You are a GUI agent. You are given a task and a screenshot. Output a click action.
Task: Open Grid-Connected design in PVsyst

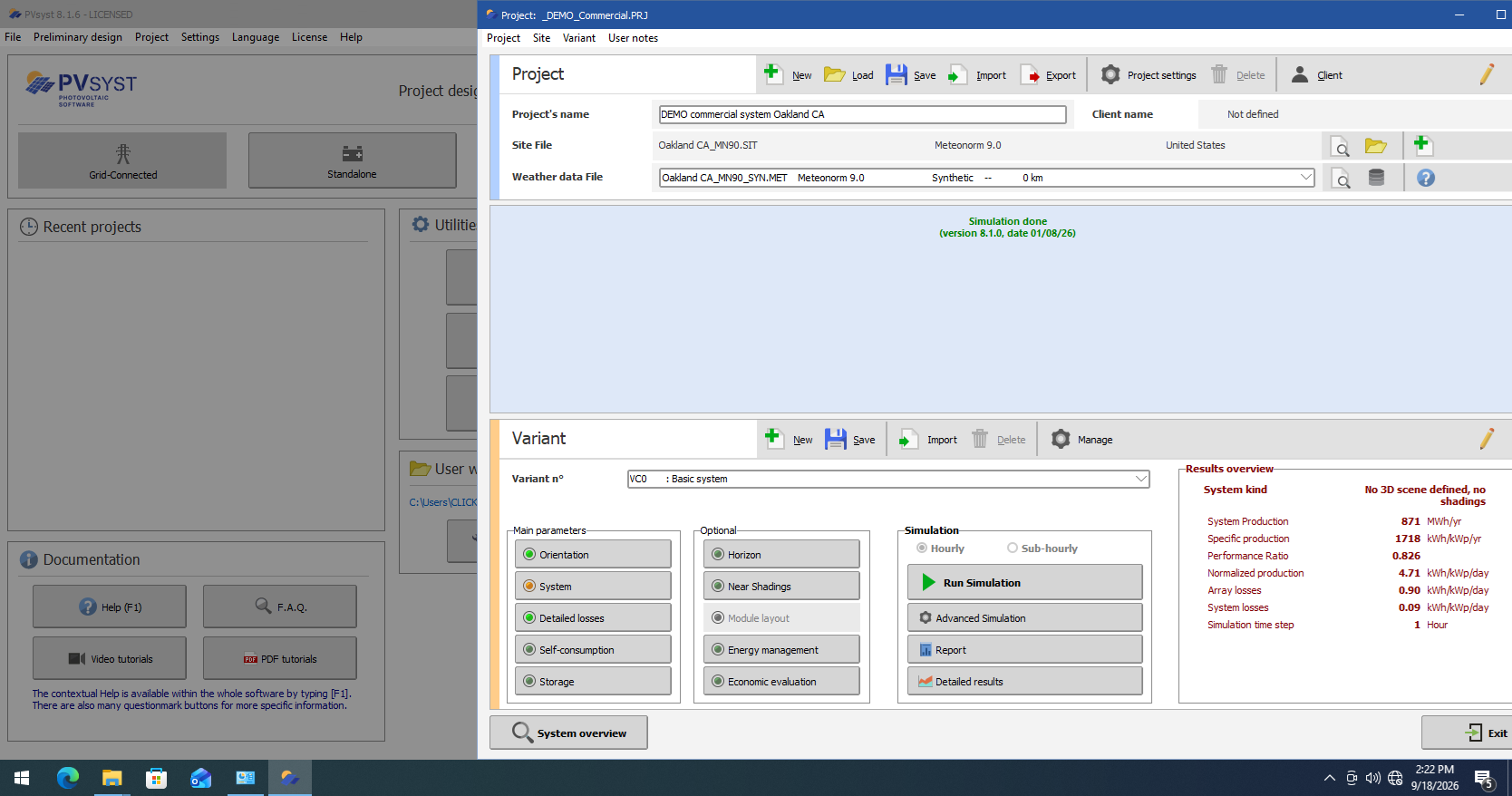(122, 160)
